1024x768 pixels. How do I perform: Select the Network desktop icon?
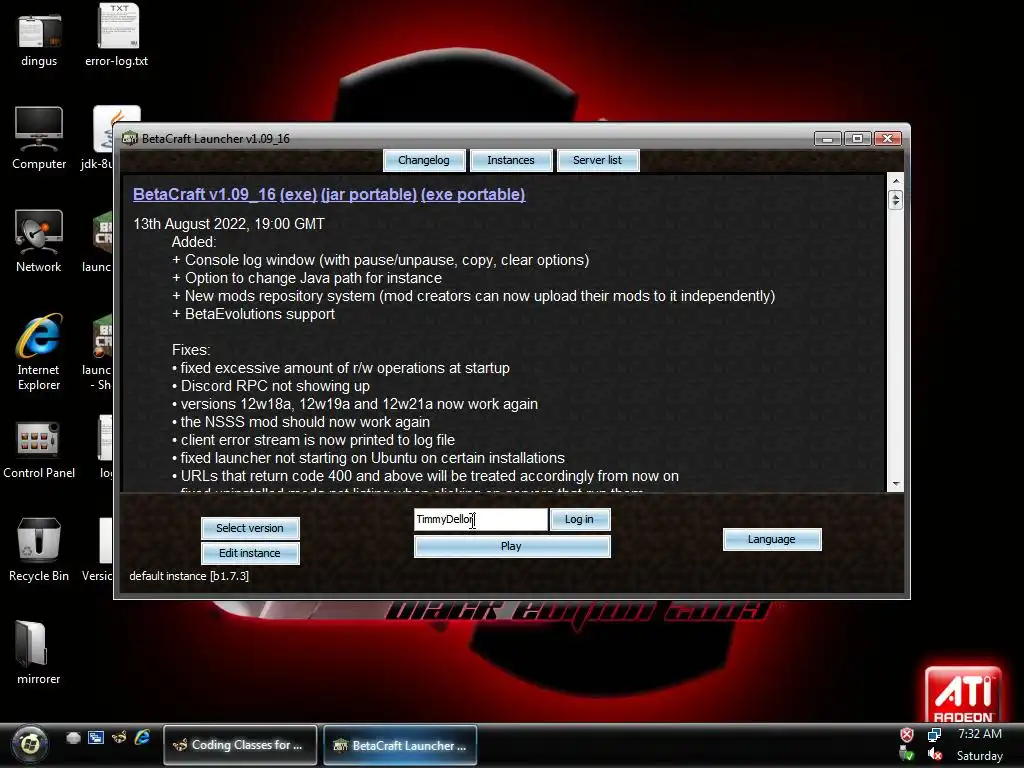(39, 241)
